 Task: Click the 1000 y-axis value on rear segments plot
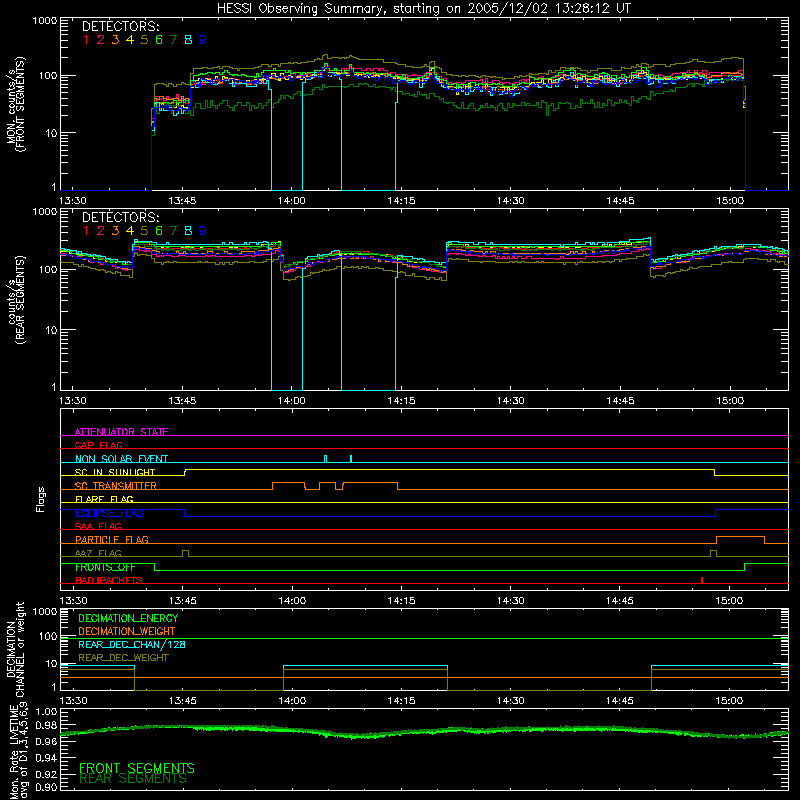pyautogui.click(x=45, y=212)
